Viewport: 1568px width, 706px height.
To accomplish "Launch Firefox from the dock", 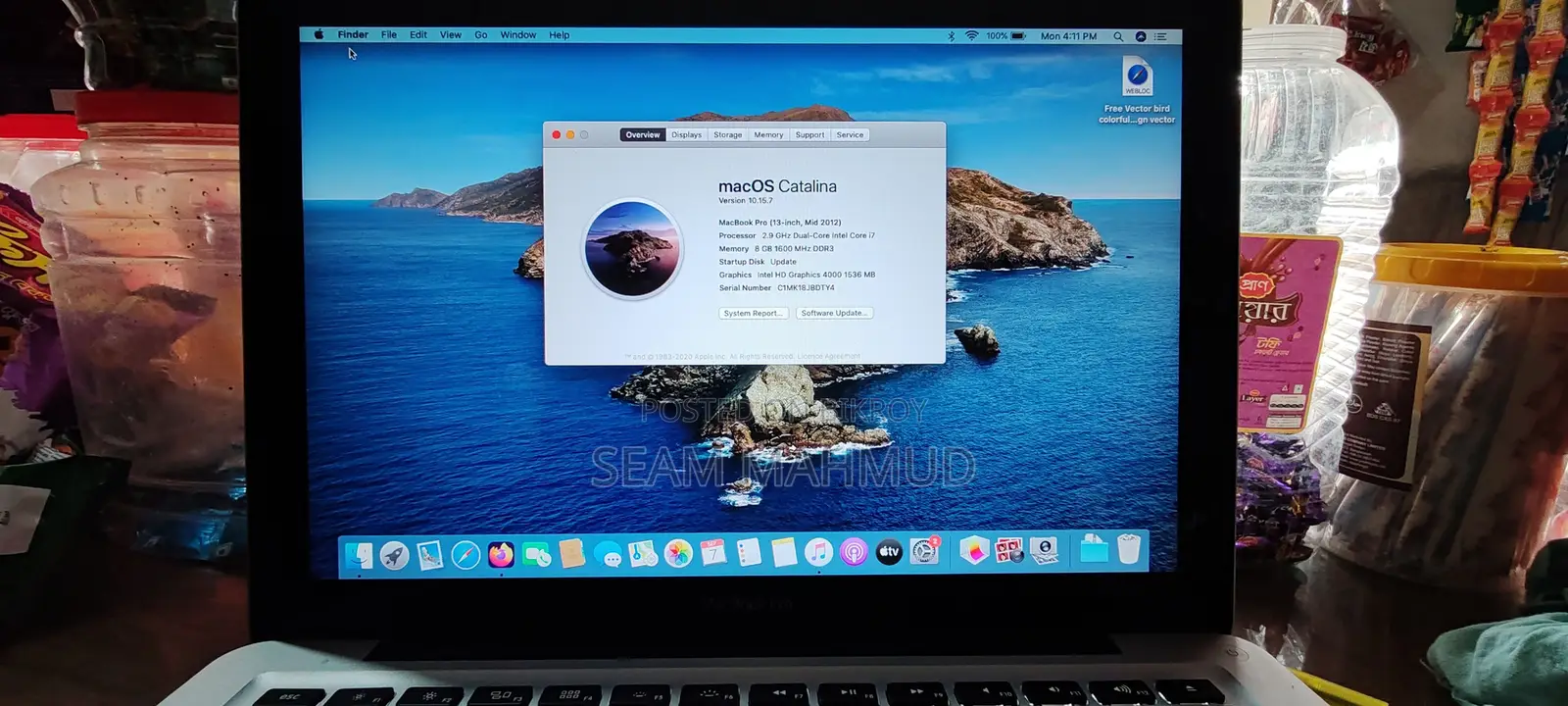I will [x=501, y=555].
